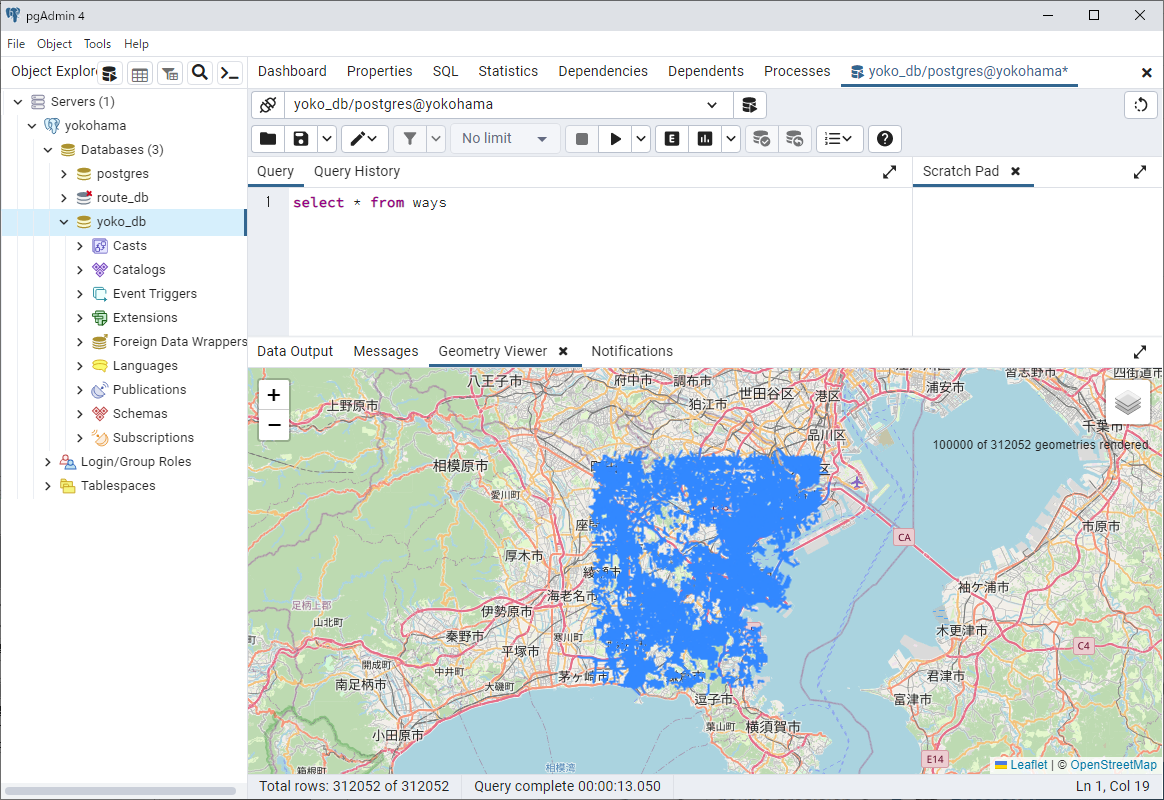Open the OpenStreetMap attribution link
The image size is (1164, 800).
coord(1113,765)
